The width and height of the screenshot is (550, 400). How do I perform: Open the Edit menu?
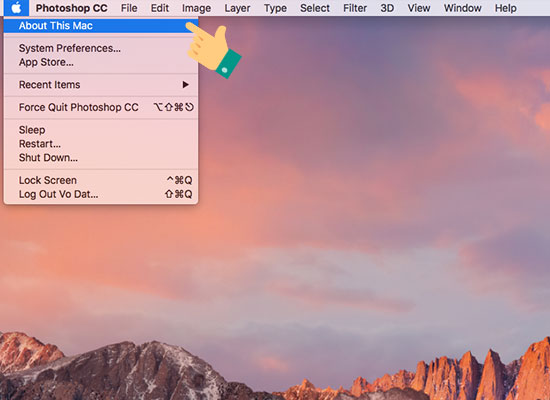tap(160, 8)
